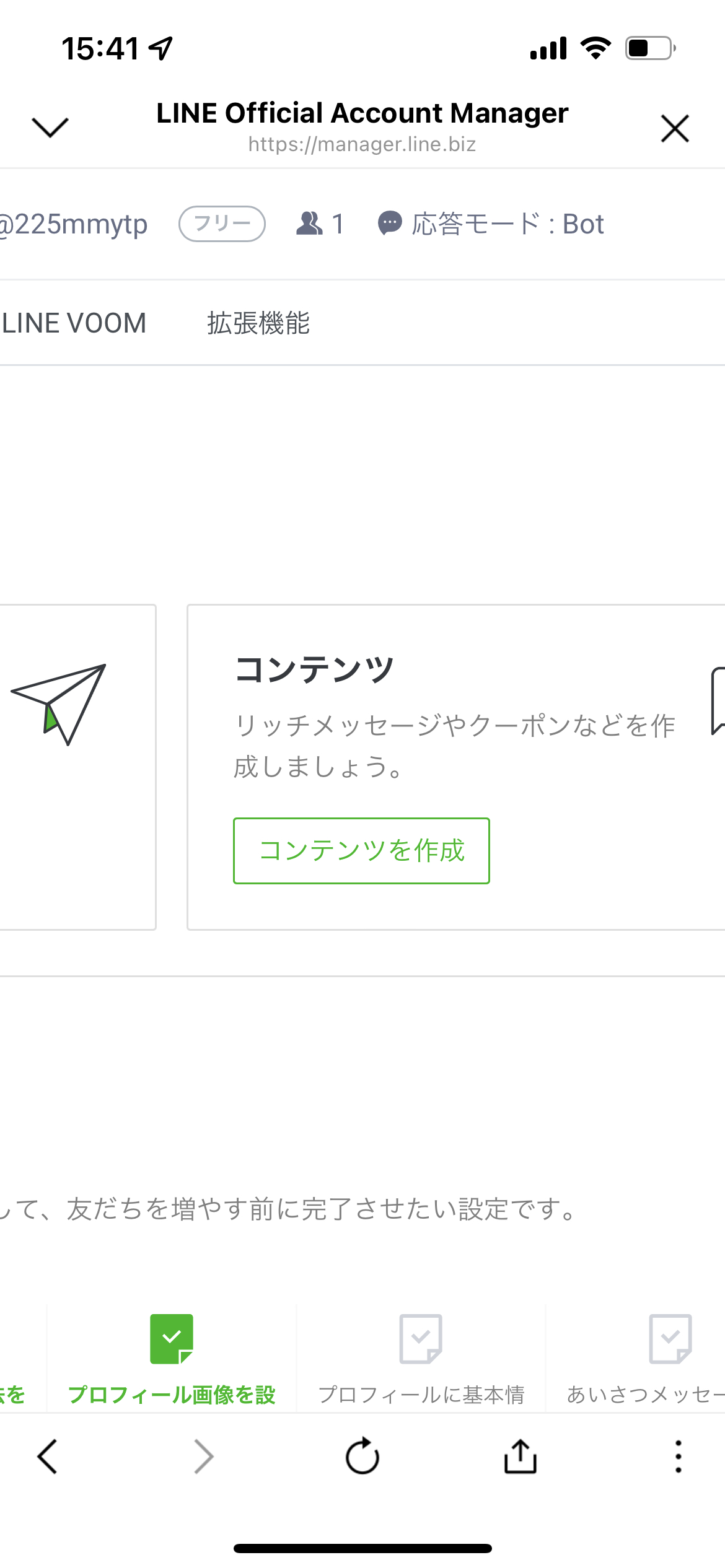Click the chat bubble response mode icon
The image size is (725, 1568).
(x=390, y=224)
